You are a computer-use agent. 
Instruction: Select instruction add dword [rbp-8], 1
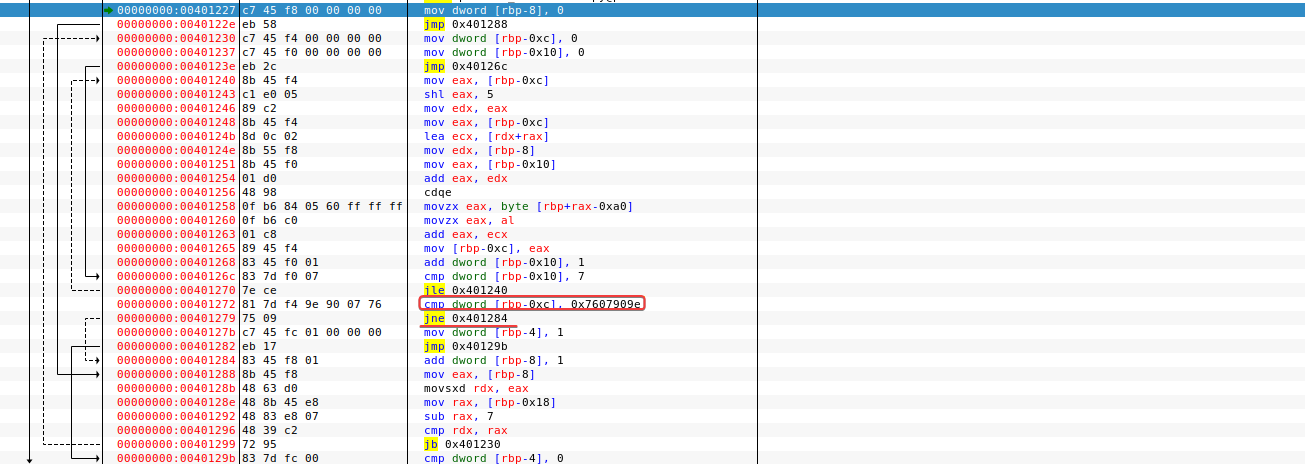tap(494, 360)
